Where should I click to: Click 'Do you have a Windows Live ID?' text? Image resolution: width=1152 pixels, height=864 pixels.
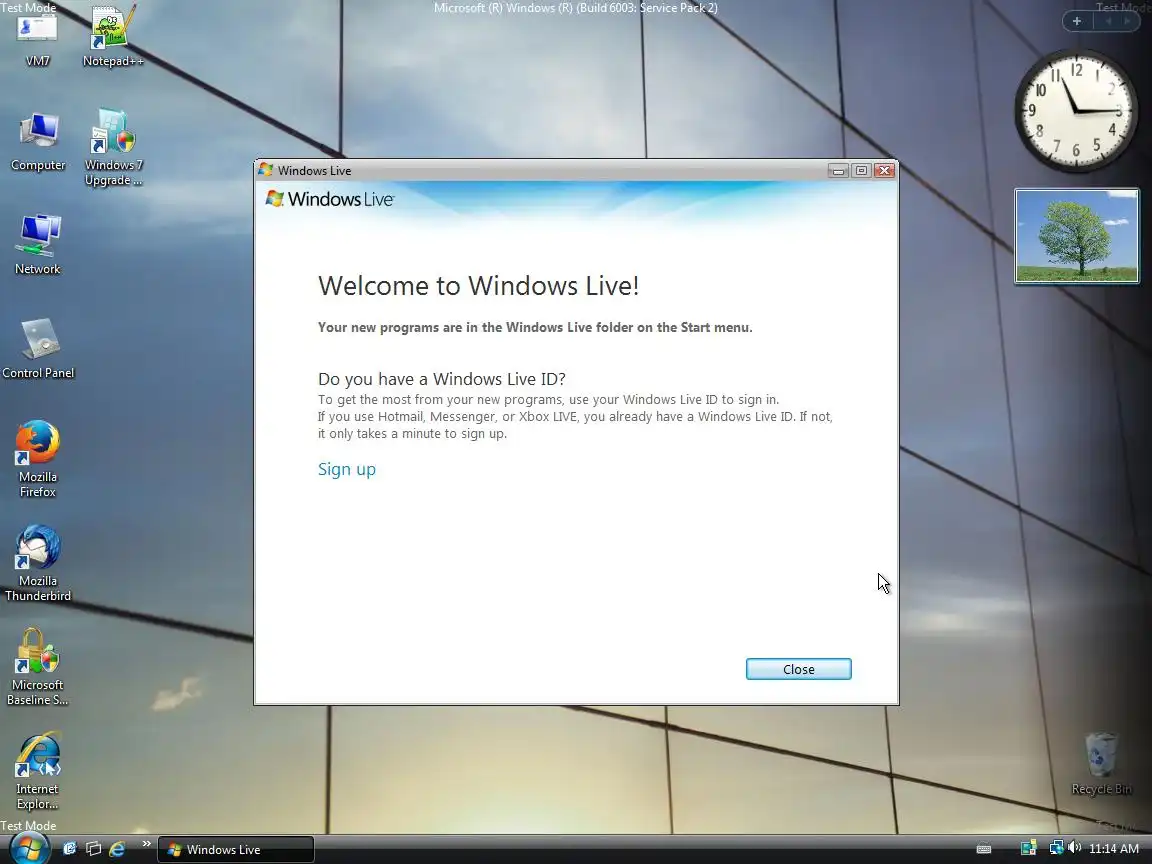(x=442, y=379)
